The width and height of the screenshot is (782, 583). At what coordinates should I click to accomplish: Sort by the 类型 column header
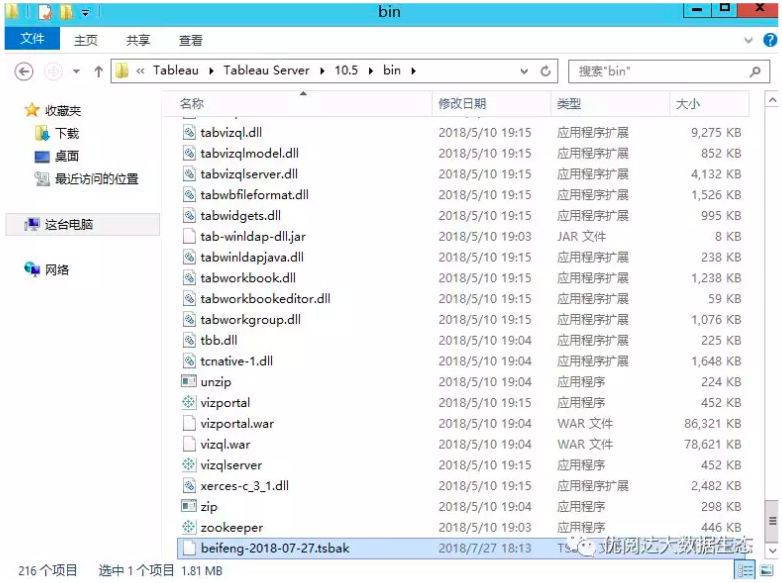pyautogui.click(x=610, y=104)
